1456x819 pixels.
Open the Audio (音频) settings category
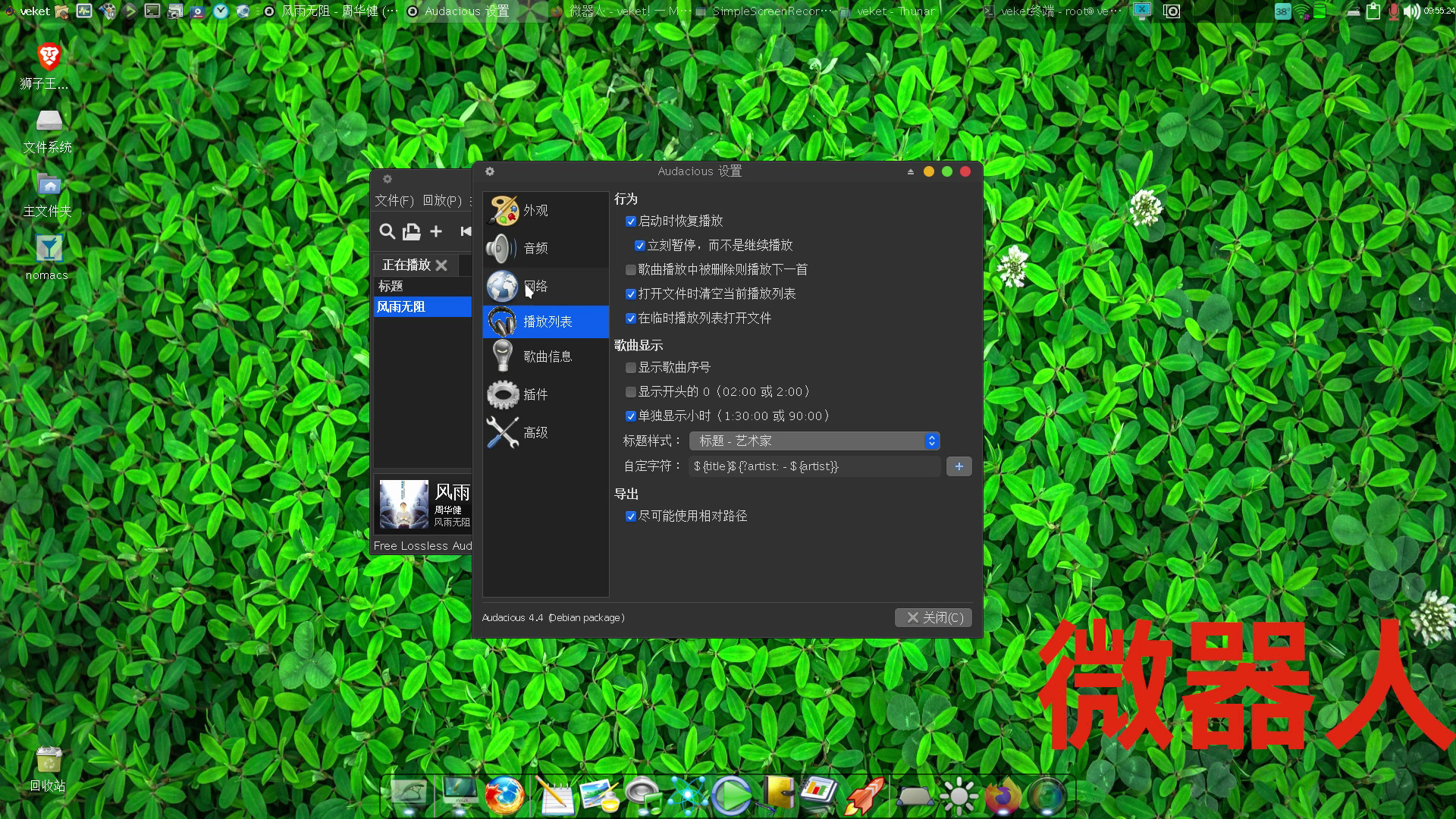[x=545, y=248]
